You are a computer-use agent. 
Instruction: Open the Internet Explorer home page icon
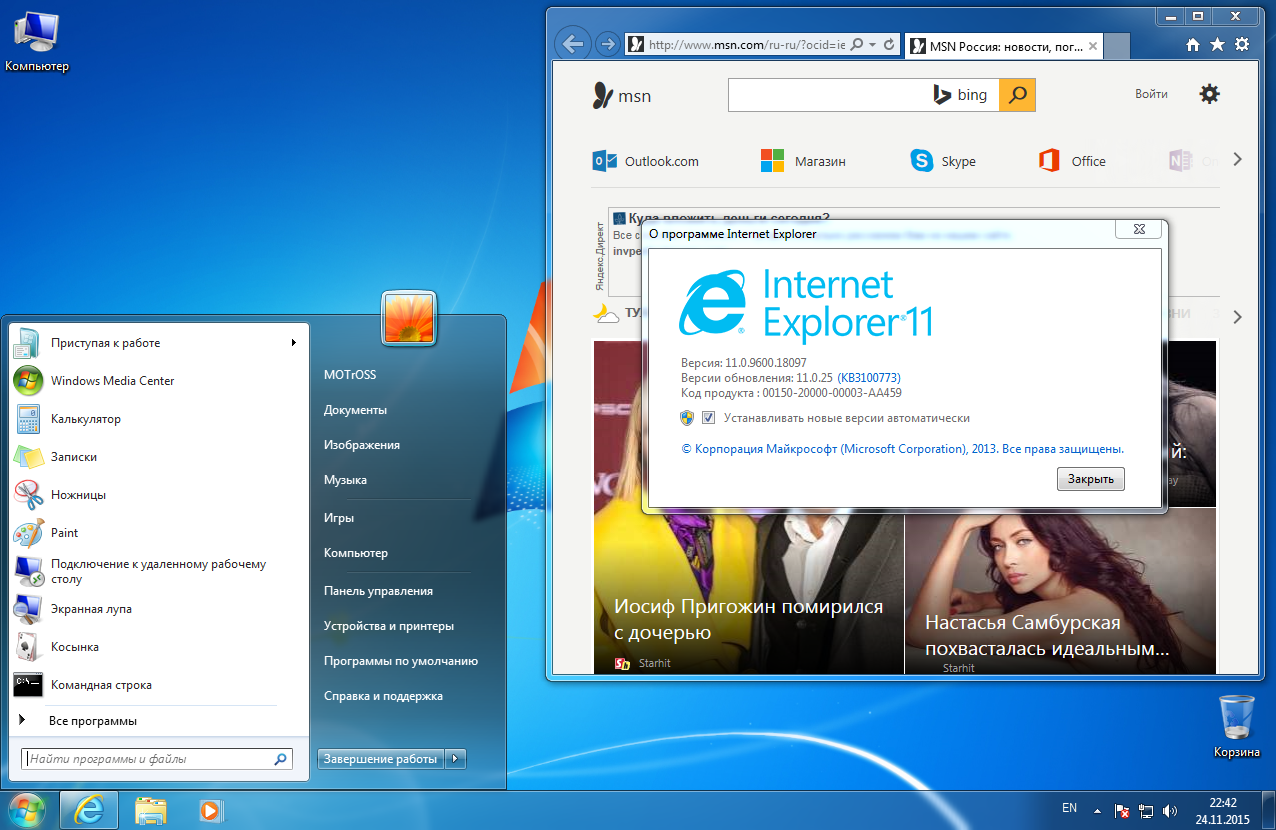click(1192, 44)
